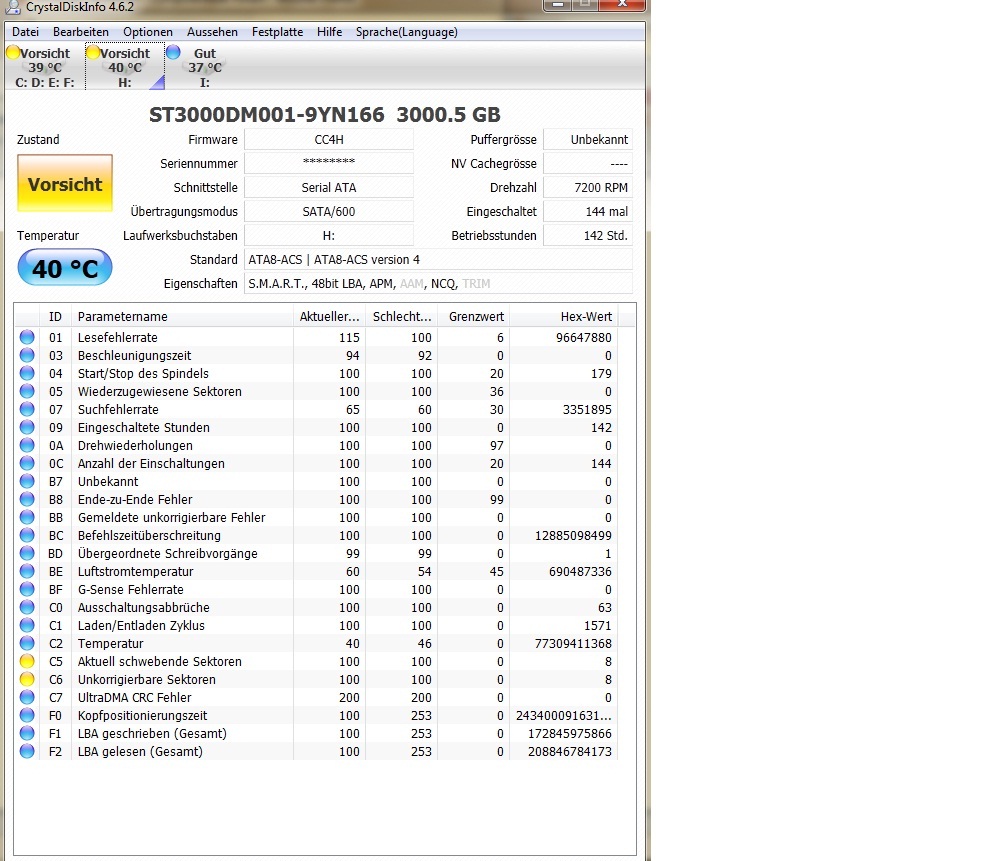Click status icon for Drehwiederholungen
Image resolution: width=1008 pixels, height=861 pixels.
pyautogui.click(x=27, y=445)
